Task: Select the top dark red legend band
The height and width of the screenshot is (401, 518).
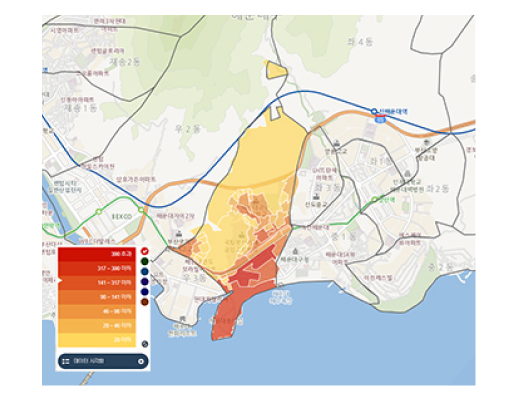Action: [97, 254]
